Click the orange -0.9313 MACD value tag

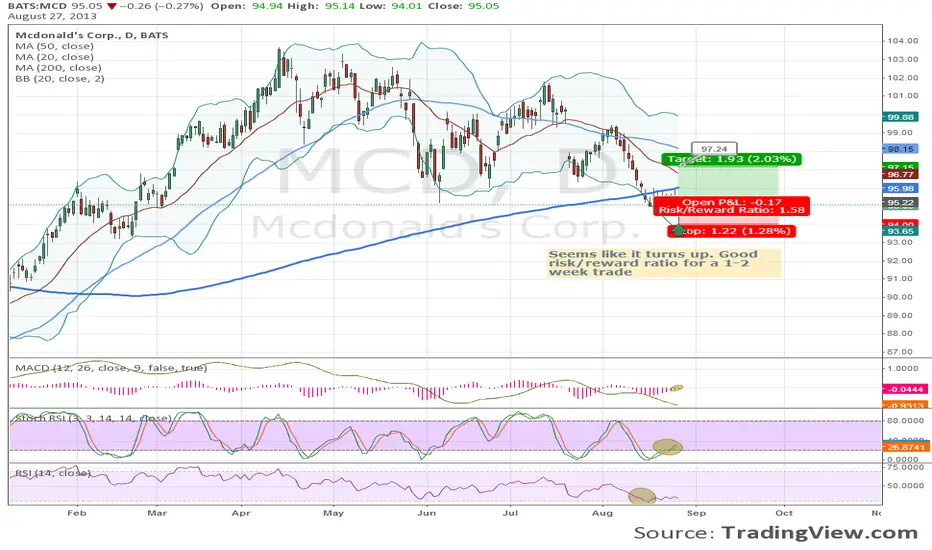[905, 405]
